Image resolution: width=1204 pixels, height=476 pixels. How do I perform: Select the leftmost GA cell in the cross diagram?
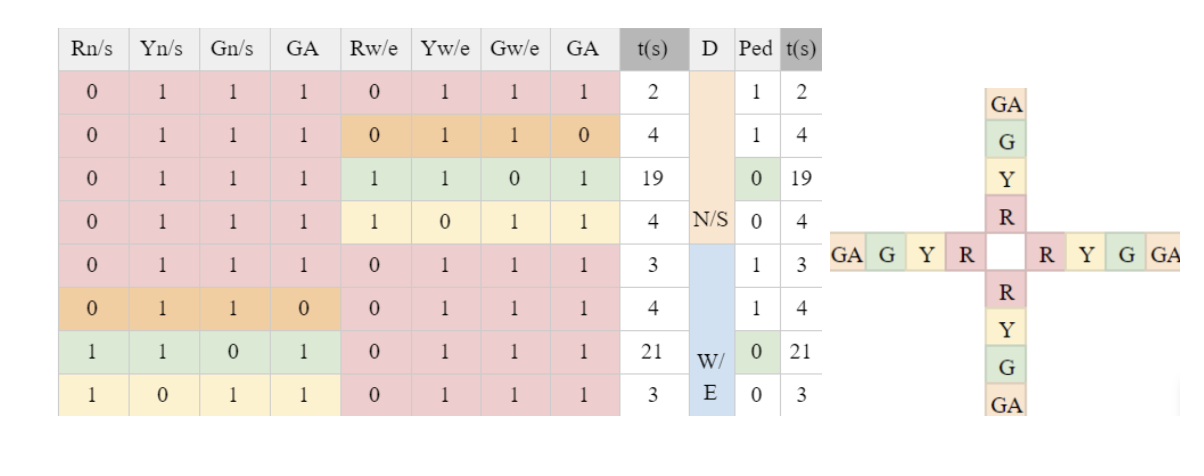pyautogui.click(x=847, y=253)
